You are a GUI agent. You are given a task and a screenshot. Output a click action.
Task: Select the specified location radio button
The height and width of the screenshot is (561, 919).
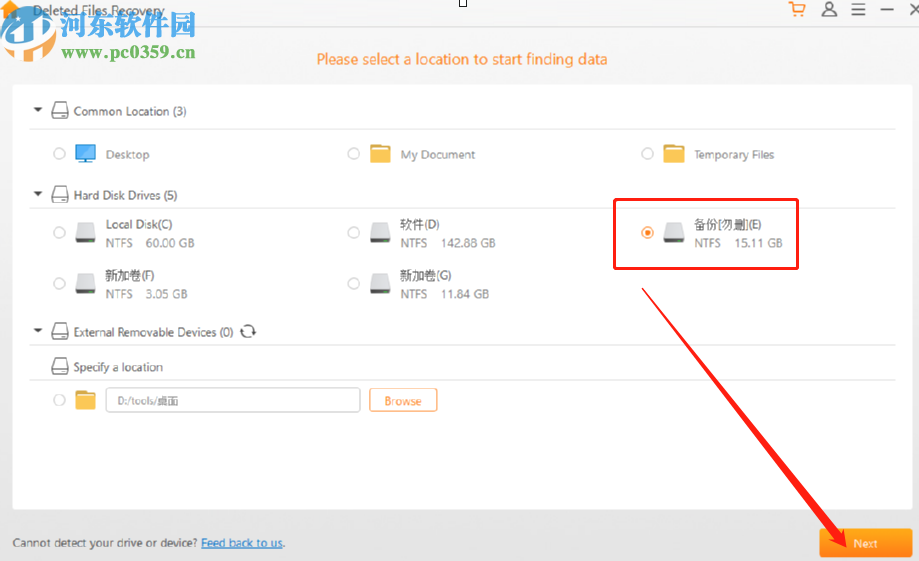click(x=59, y=400)
